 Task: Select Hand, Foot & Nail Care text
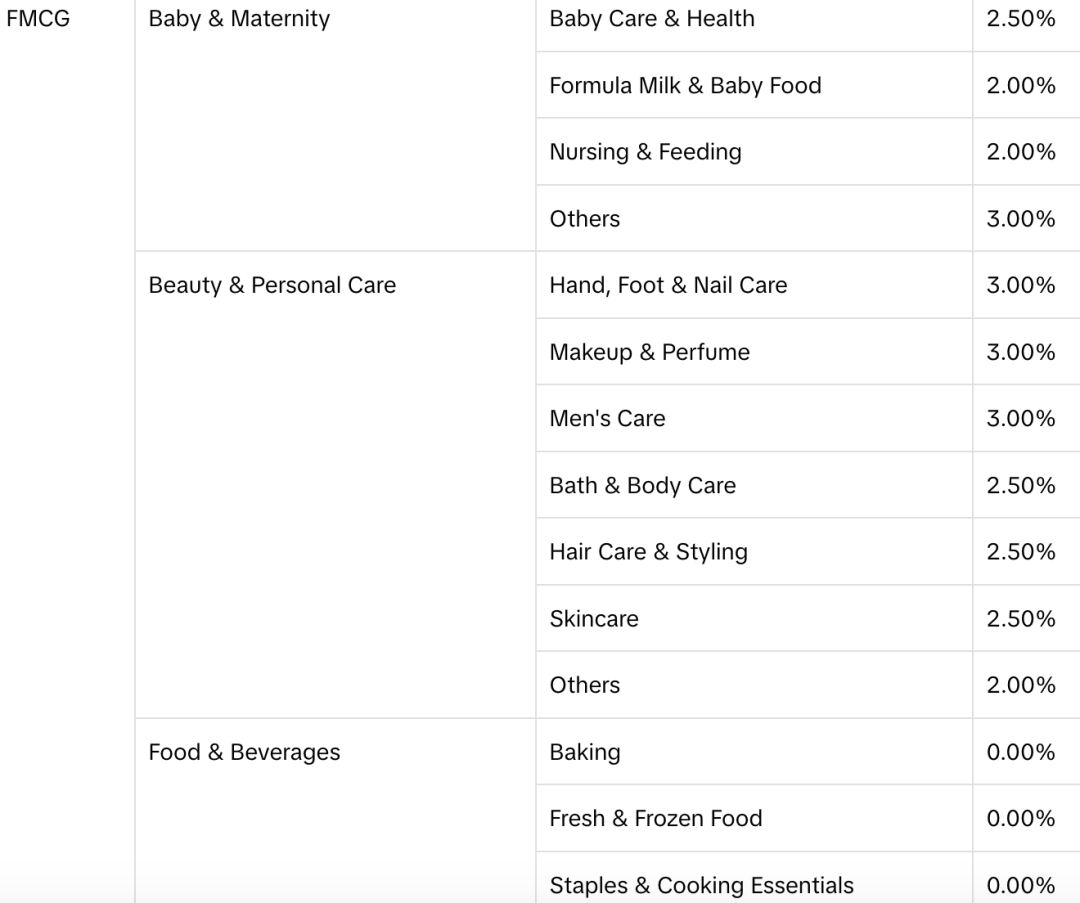click(x=668, y=286)
